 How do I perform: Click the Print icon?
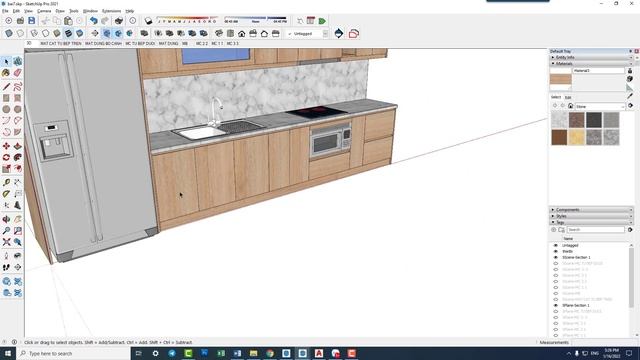(x=119, y=21)
